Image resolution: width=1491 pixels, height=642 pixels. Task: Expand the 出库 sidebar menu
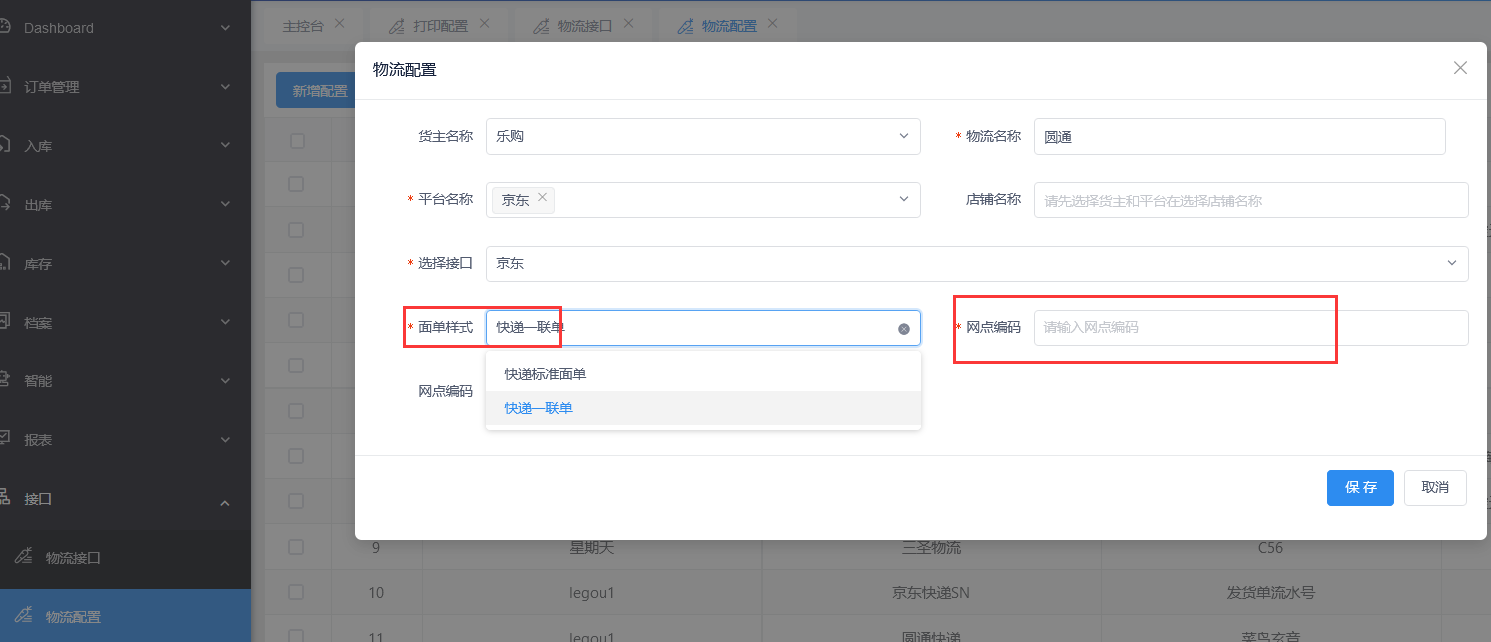pos(125,205)
